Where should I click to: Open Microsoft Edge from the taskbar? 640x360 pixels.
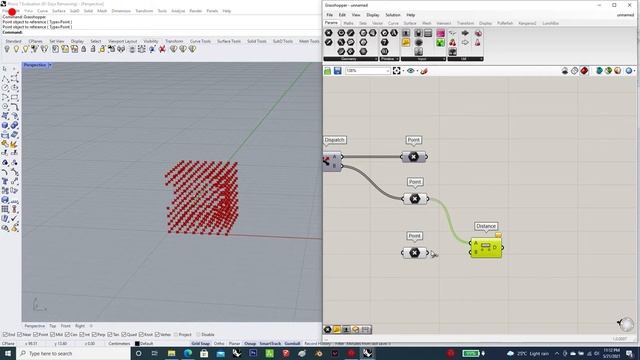[188, 353]
